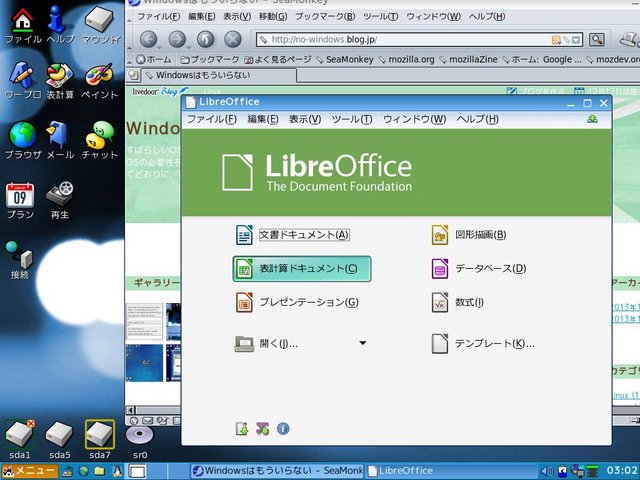The width and height of the screenshot is (640, 480).
Task: Click the SeaMonkey bookmark toolbar link
Action: pos(344,60)
